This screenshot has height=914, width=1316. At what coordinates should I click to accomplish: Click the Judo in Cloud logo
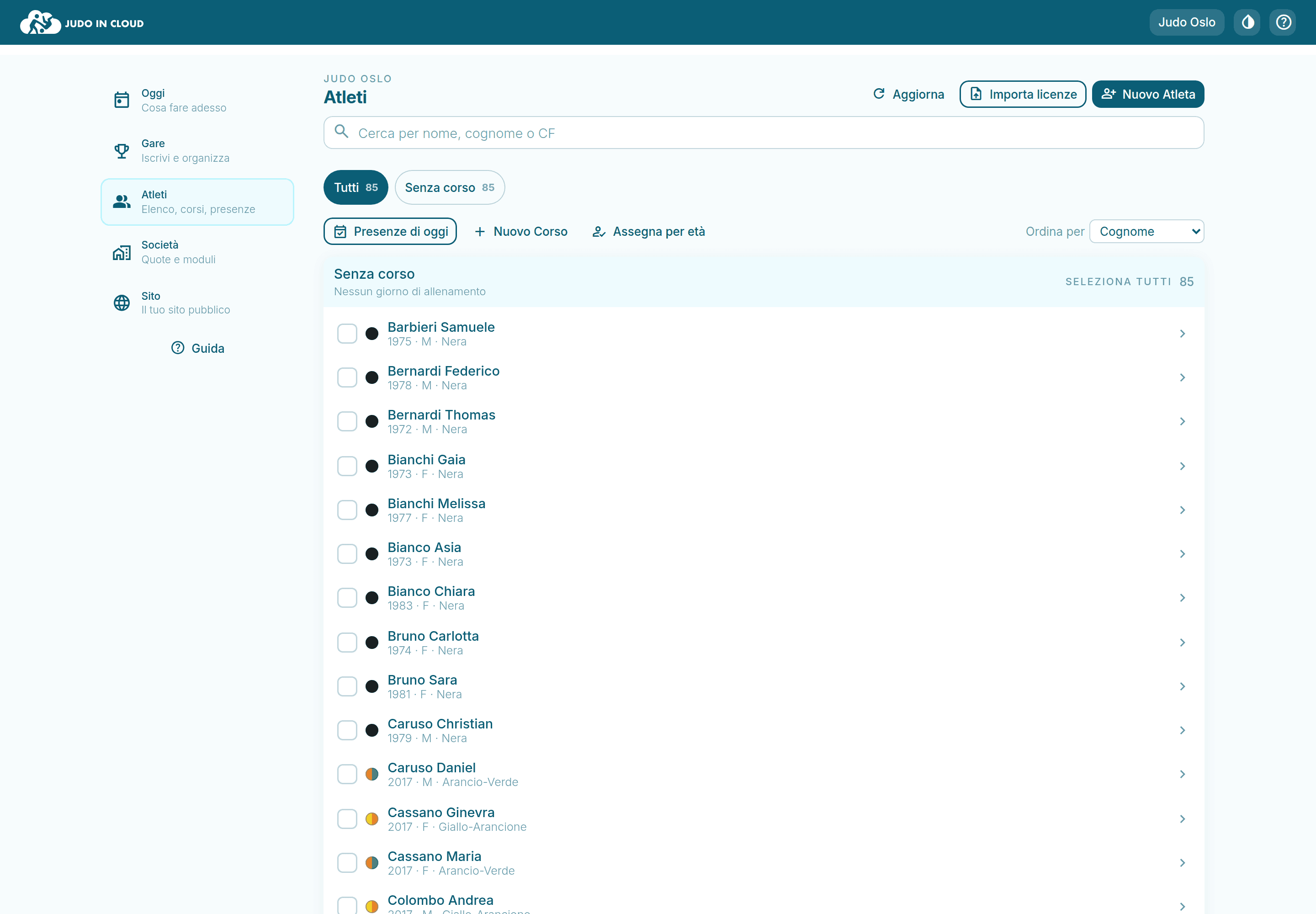(x=82, y=22)
